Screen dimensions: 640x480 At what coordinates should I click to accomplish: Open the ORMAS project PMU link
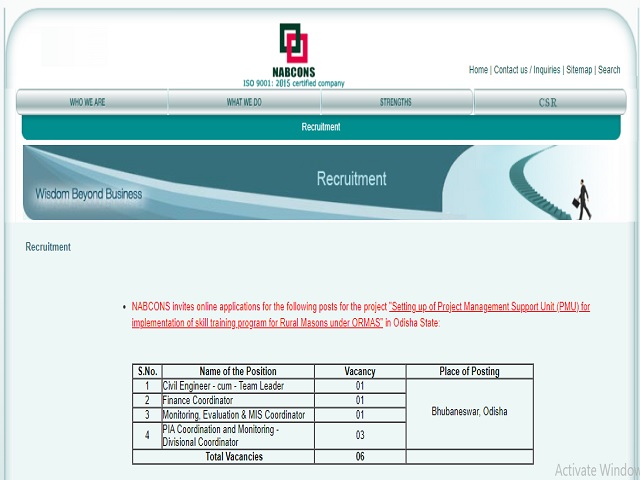pos(361,315)
